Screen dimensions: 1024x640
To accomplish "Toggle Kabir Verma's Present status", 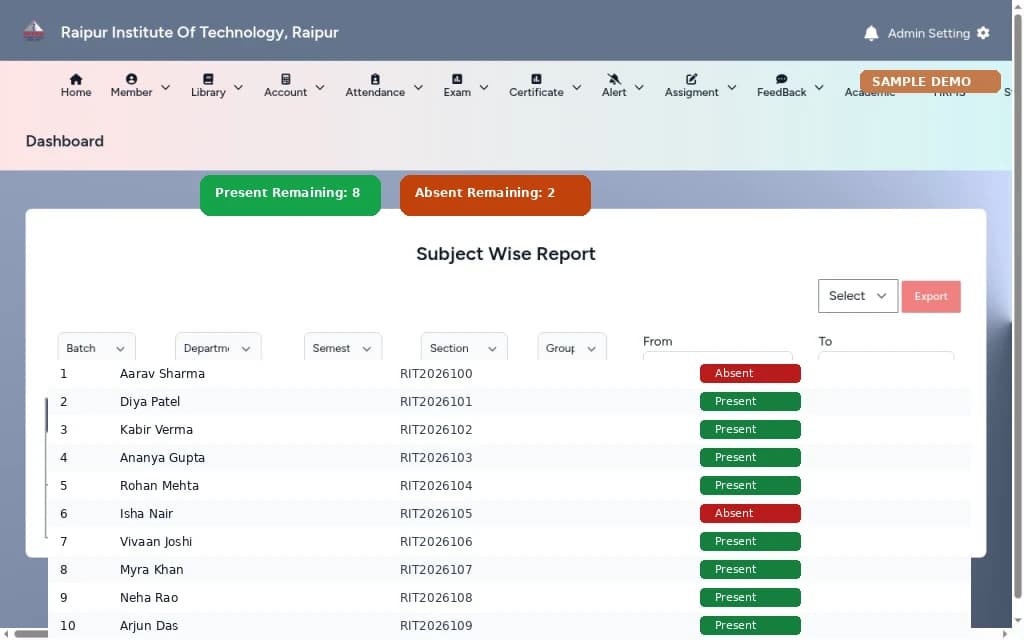I will [750, 430].
